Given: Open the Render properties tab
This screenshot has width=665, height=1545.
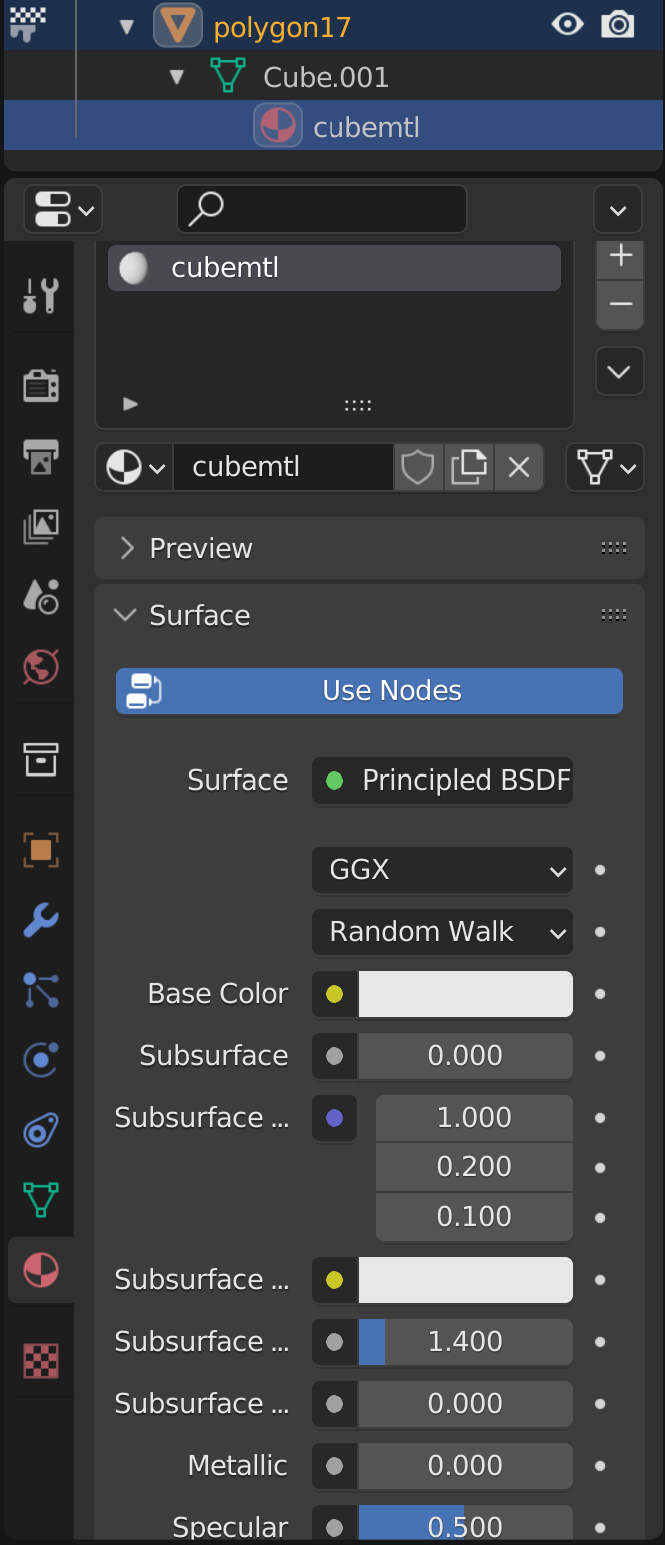Looking at the screenshot, I should click(41, 386).
